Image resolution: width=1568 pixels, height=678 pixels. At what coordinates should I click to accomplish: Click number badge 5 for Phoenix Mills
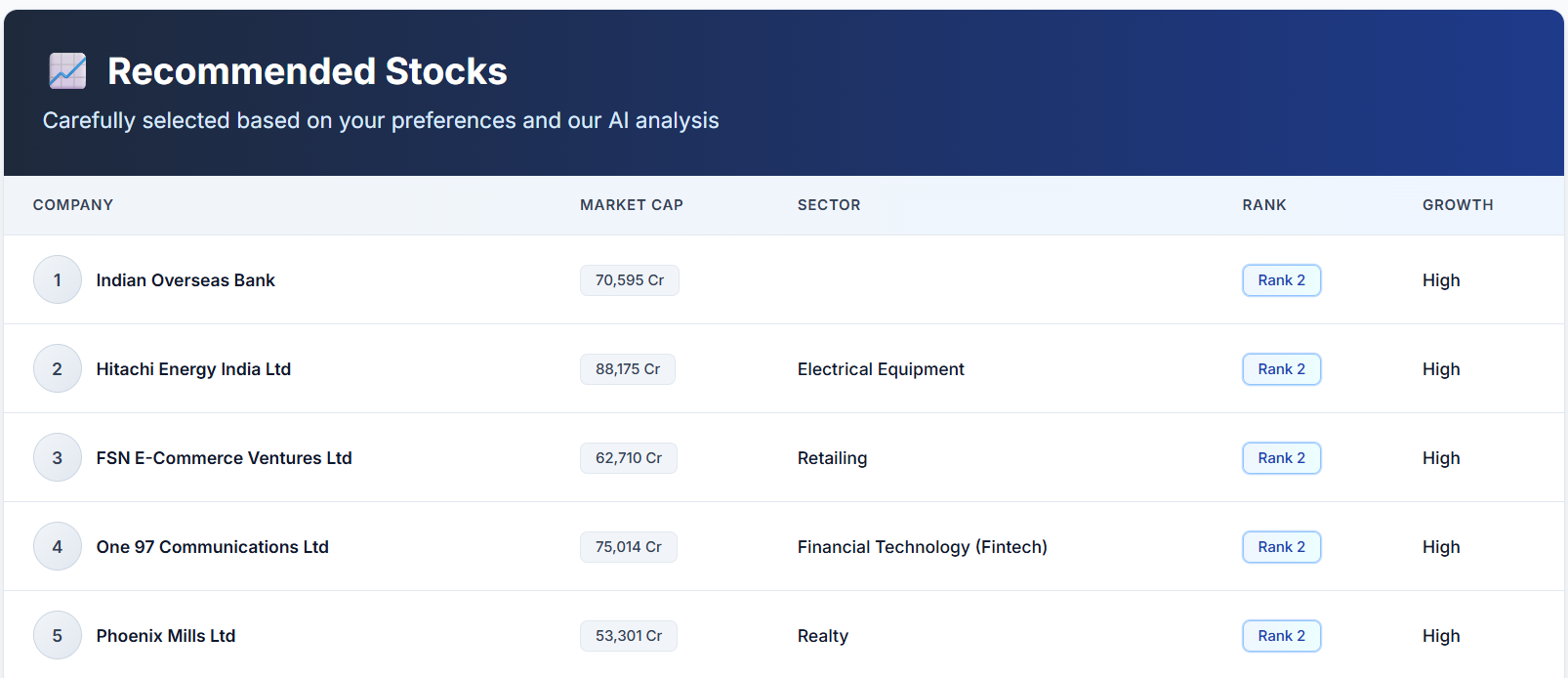[x=58, y=636]
